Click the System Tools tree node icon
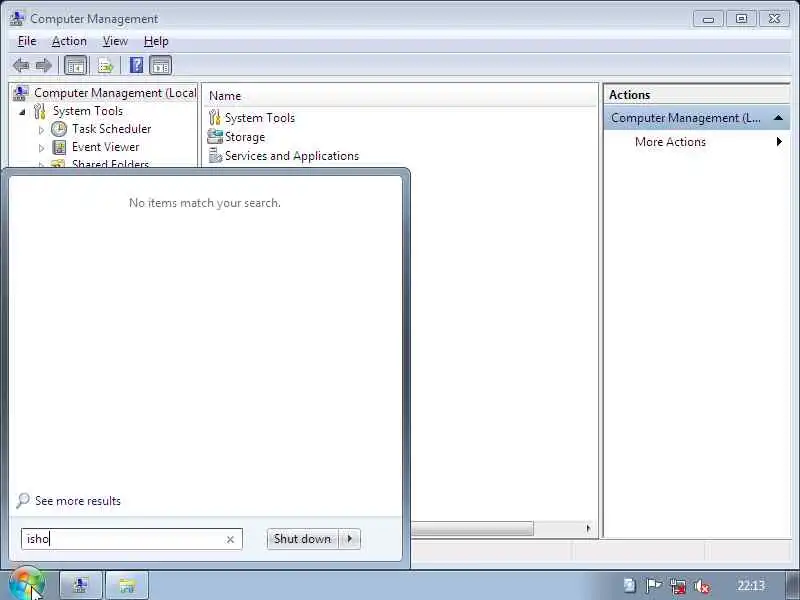Image resolution: width=800 pixels, height=600 pixels. point(39,111)
